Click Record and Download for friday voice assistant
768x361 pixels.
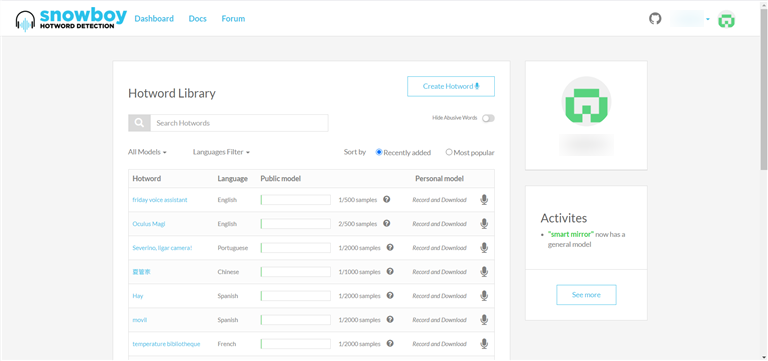(x=439, y=200)
